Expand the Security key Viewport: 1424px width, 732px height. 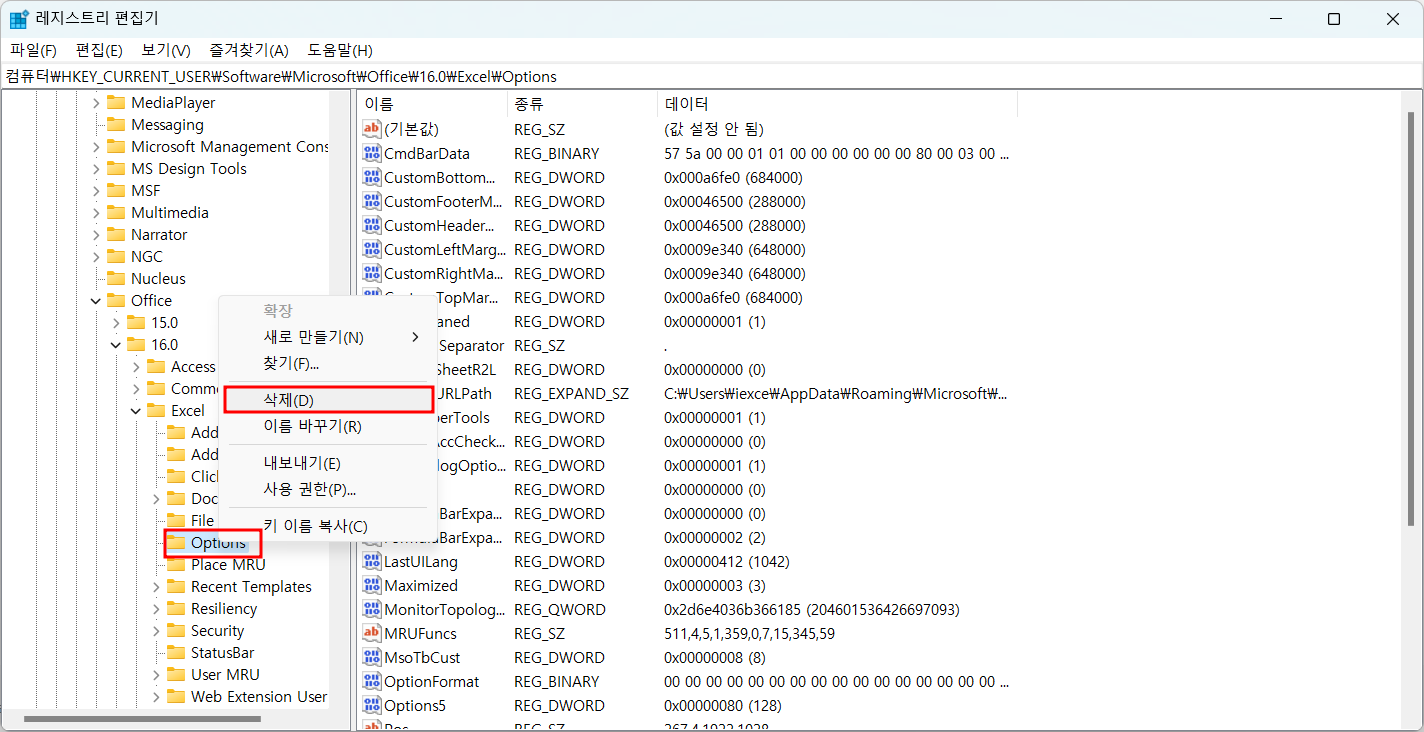[156, 631]
